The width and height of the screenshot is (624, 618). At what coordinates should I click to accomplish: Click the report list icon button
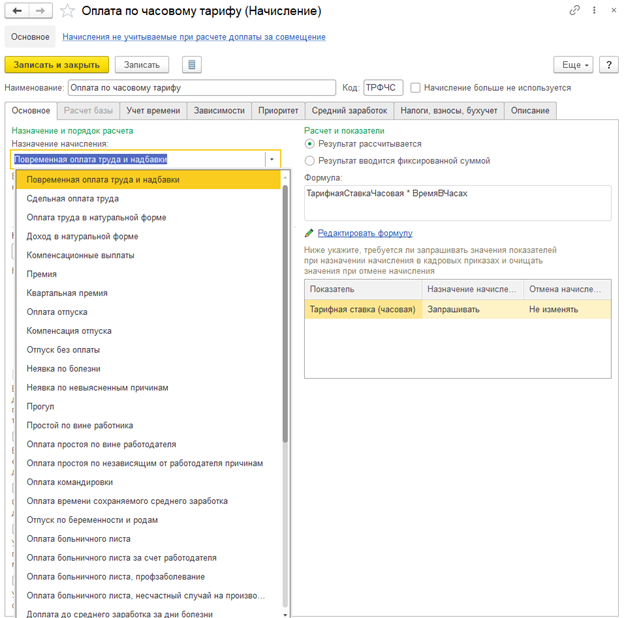tap(192, 64)
